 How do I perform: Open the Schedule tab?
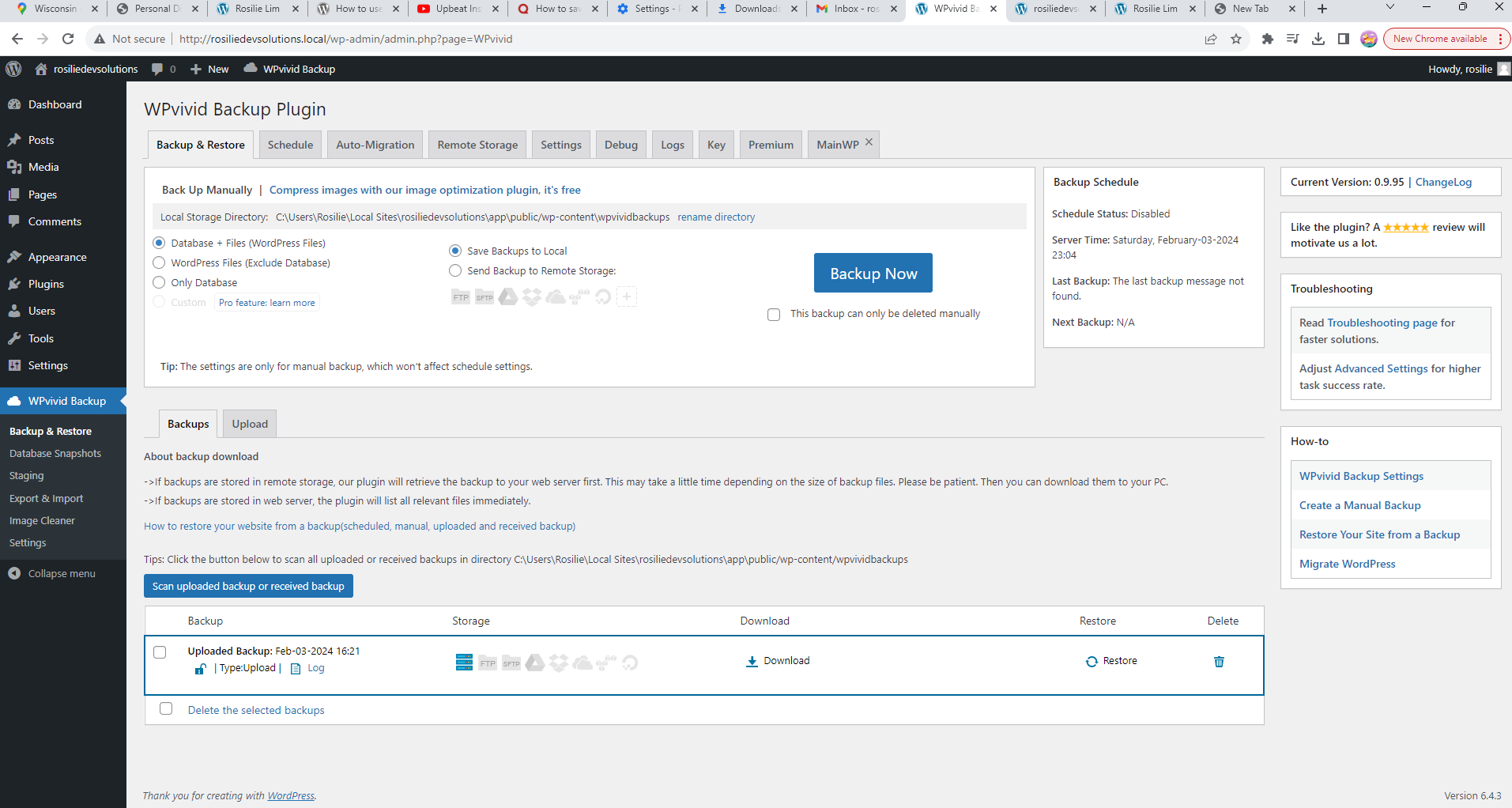click(x=290, y=145)
